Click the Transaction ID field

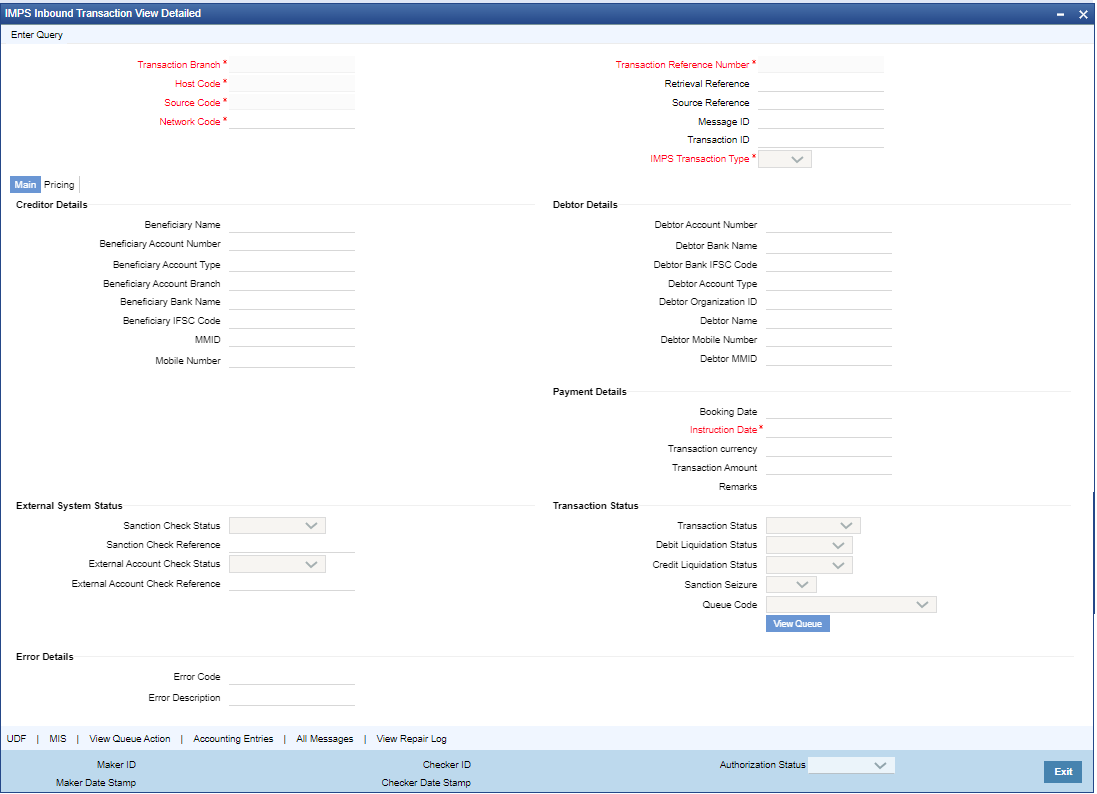pyautogui.click(x=821, y=139)
